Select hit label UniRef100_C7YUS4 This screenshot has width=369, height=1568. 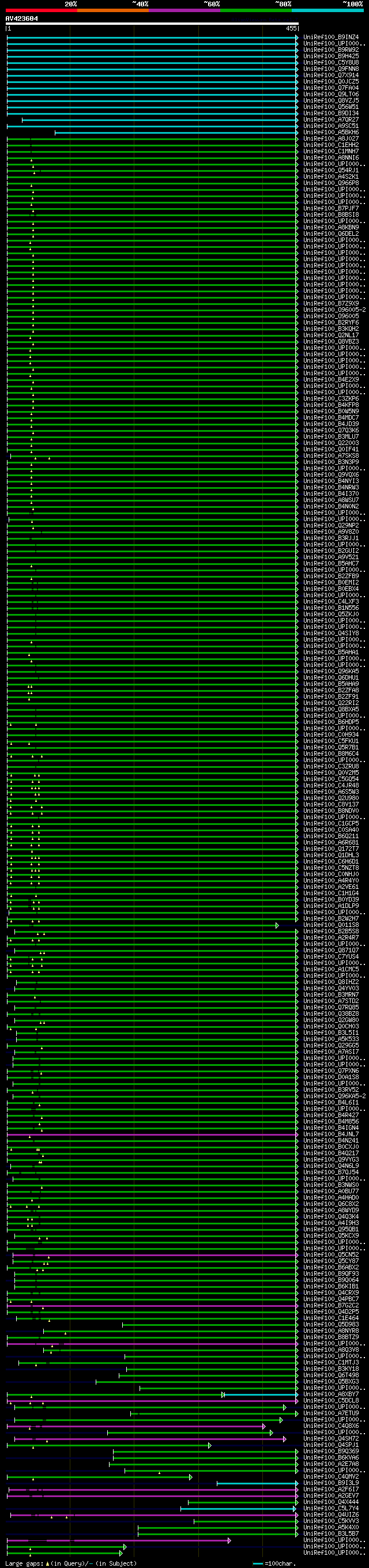coord(332,957)
